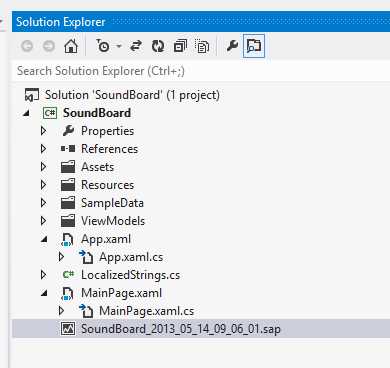Click the LocalizedStrings.cs C# file icon
The width and height of the screenshot is (390, 368).
point(68,275)
